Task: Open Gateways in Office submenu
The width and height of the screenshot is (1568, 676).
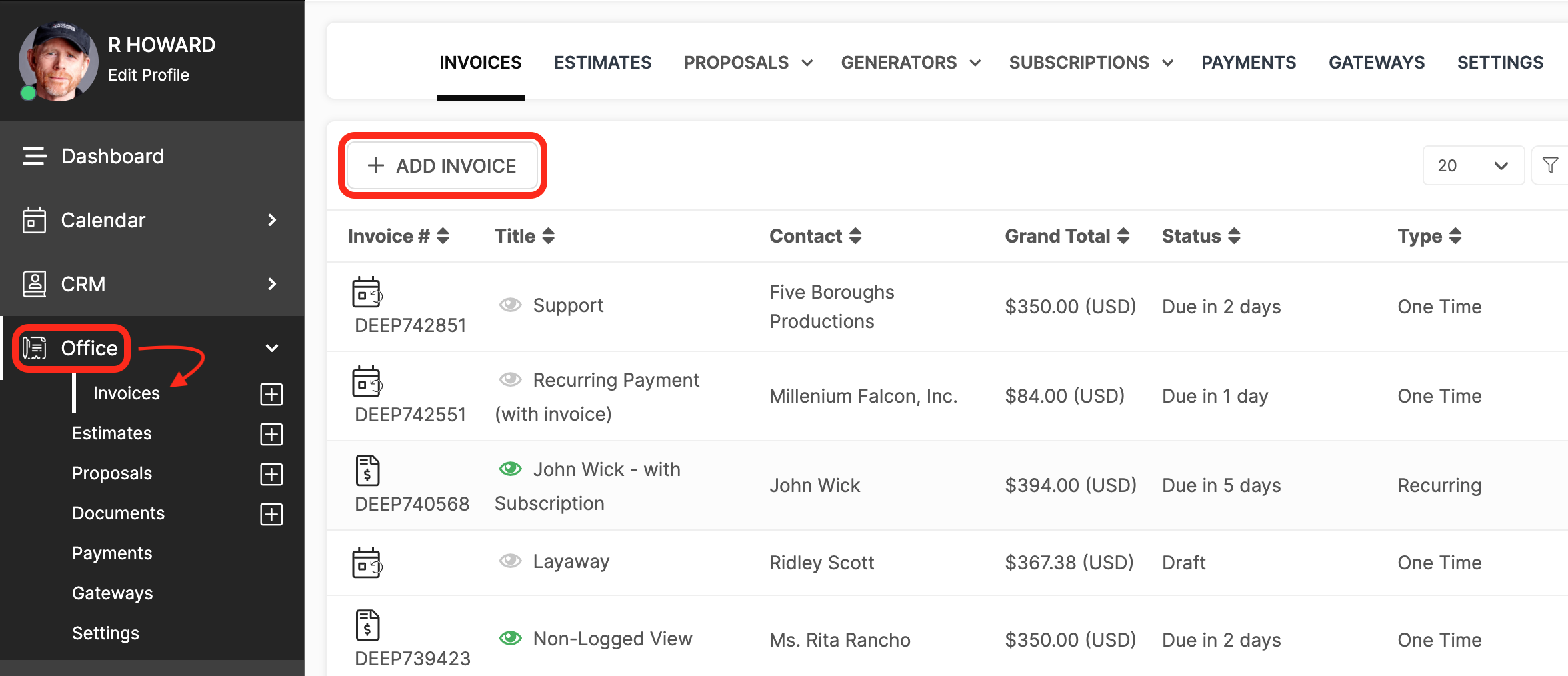Action: tap(112, 593)
